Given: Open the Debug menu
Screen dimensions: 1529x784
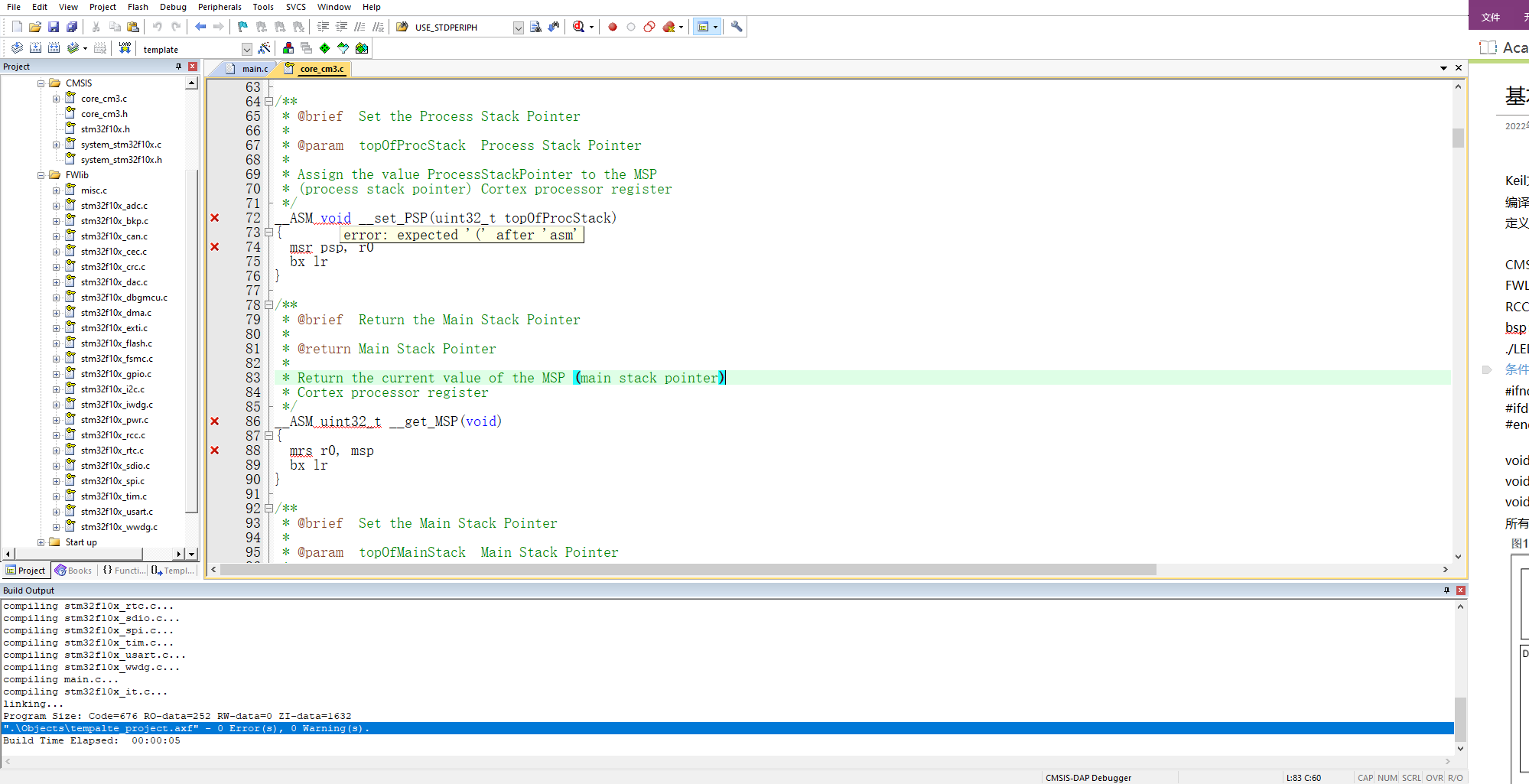Looking at the screenshot, I should pos(173,7).
